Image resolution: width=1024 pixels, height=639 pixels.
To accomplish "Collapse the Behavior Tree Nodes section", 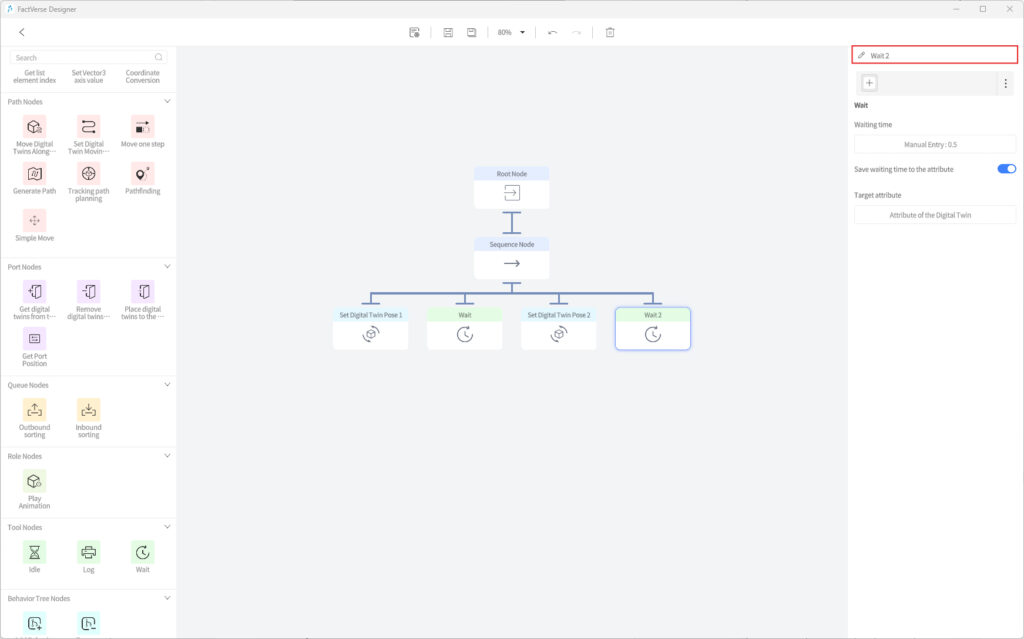I will pos(167,598).
